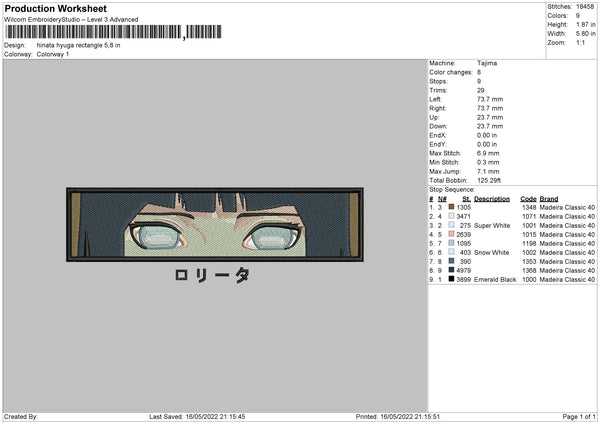Click the 'Page 1 of 1' footer

click(x=579, y=417)
